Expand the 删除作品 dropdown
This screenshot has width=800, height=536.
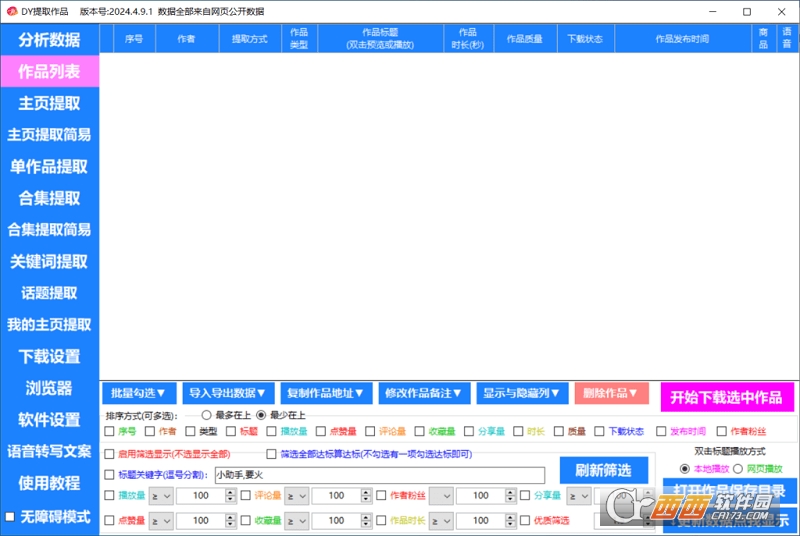[x=611, y=393]
